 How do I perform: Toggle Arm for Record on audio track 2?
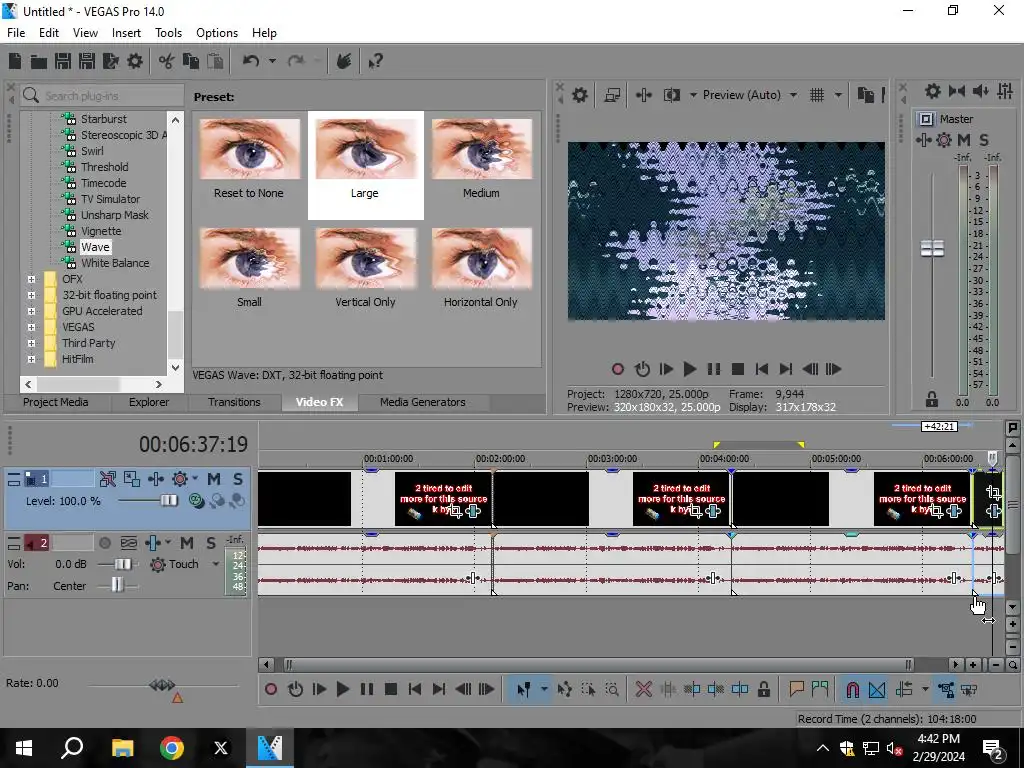coord(104,543)
